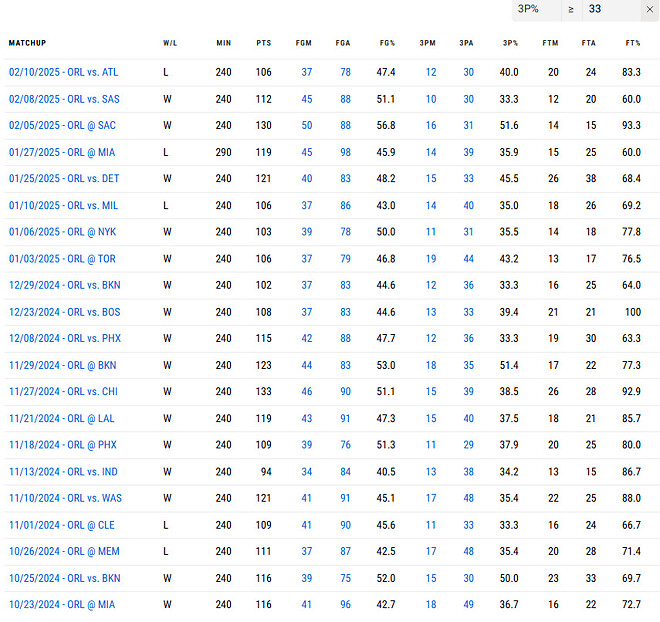This screenshot has width=660, height=622.
Task: Open the 12/23/2024 ORL vs. BOS game
Action: tap(64, 312)
